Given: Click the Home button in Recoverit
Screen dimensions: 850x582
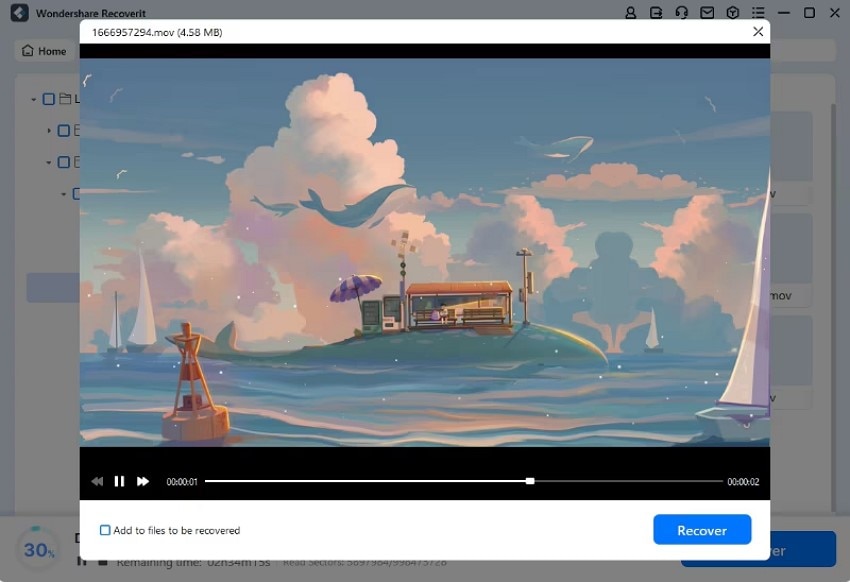Looking at the screenshot, I should 44,51.
